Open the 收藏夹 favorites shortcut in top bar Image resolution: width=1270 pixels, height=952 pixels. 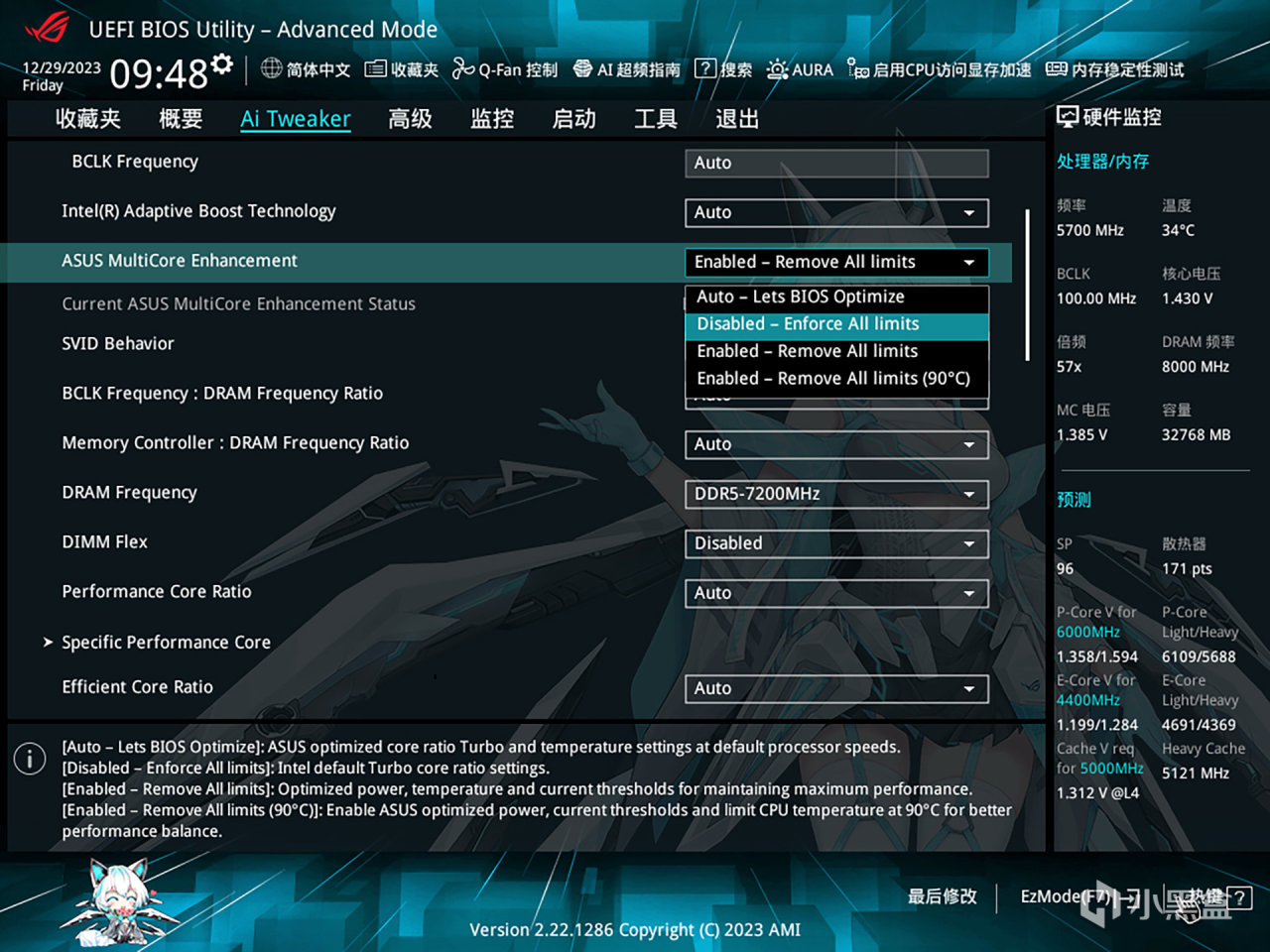click(x=400, y=69)
